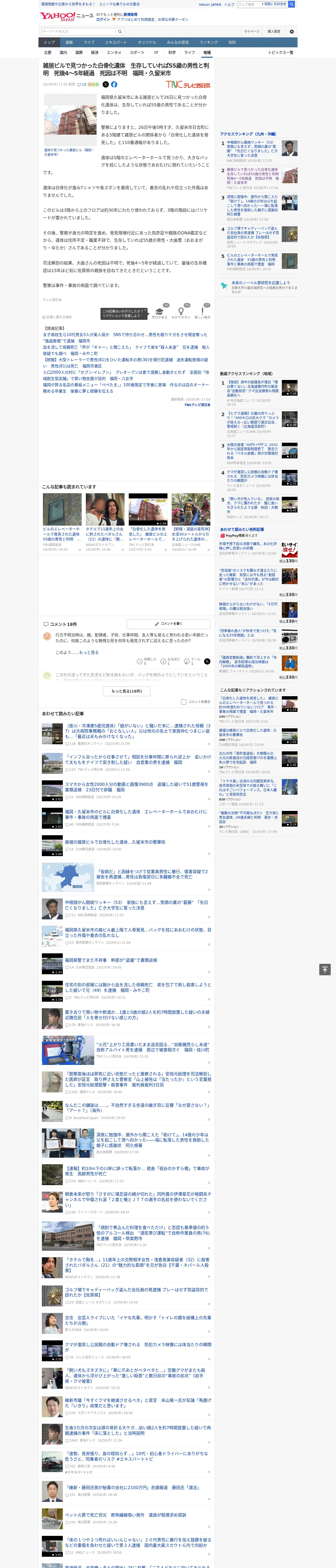Click the ログイン link

click(x=103, y=20)
